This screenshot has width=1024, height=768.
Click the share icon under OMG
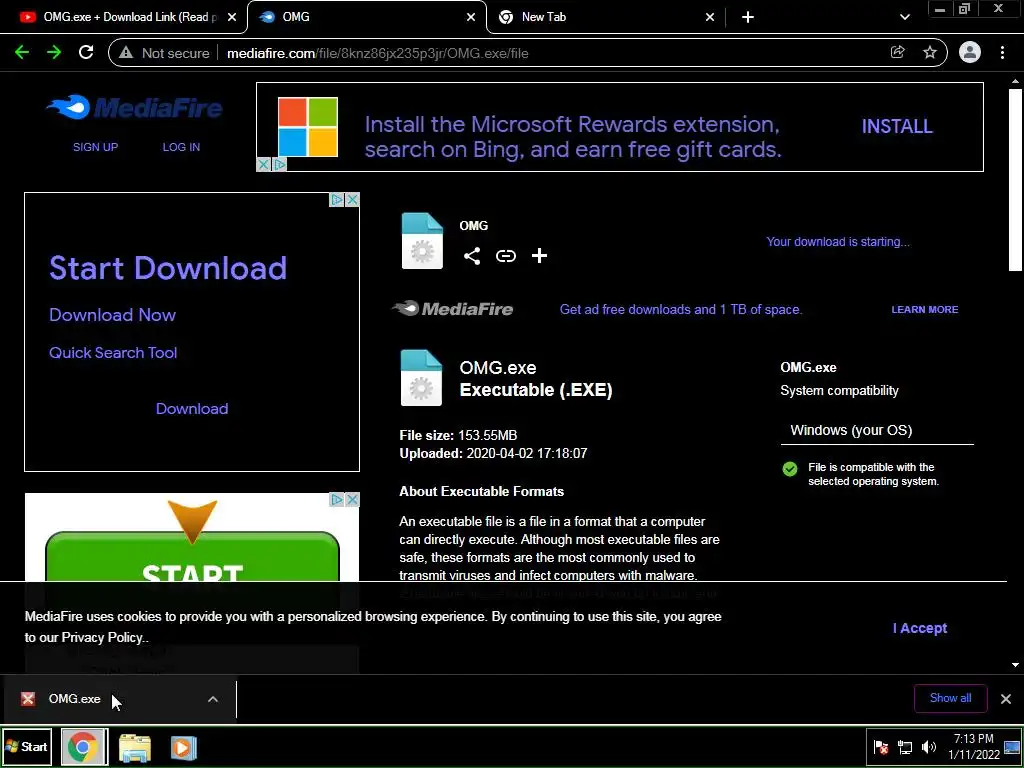[x=472, y=256]
